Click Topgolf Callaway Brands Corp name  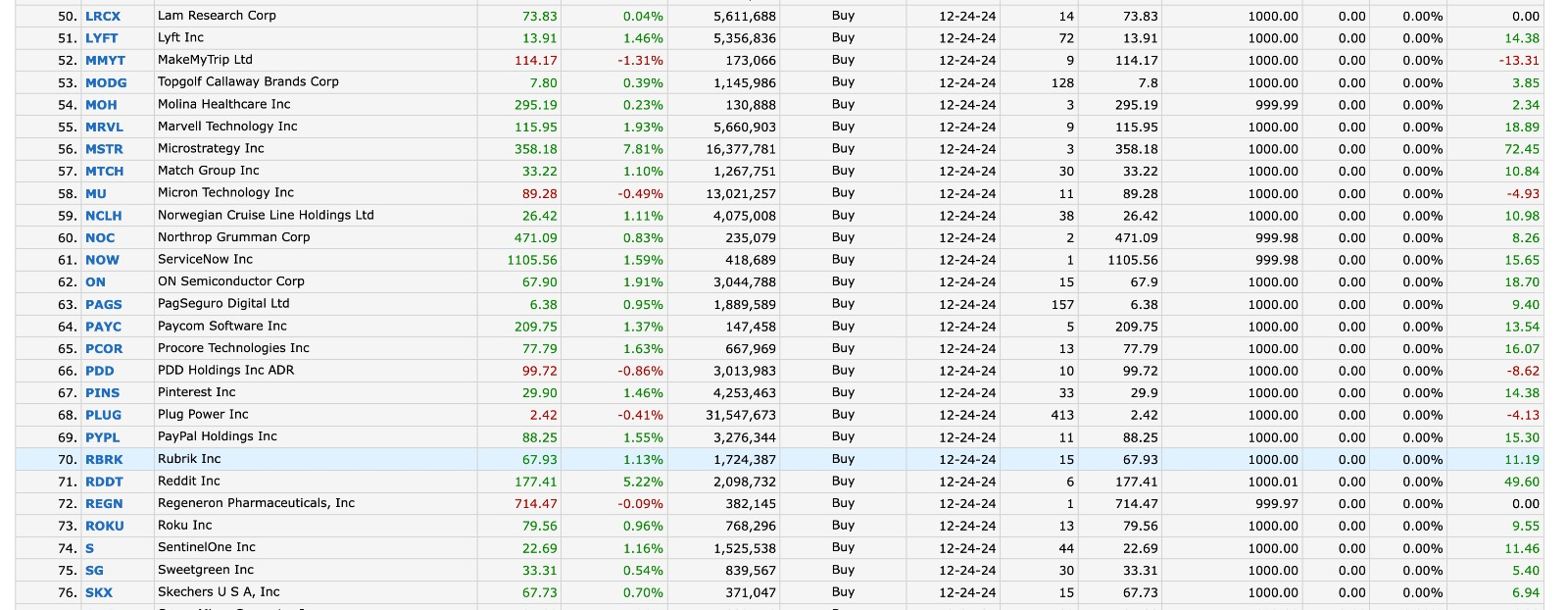point(248,82)
